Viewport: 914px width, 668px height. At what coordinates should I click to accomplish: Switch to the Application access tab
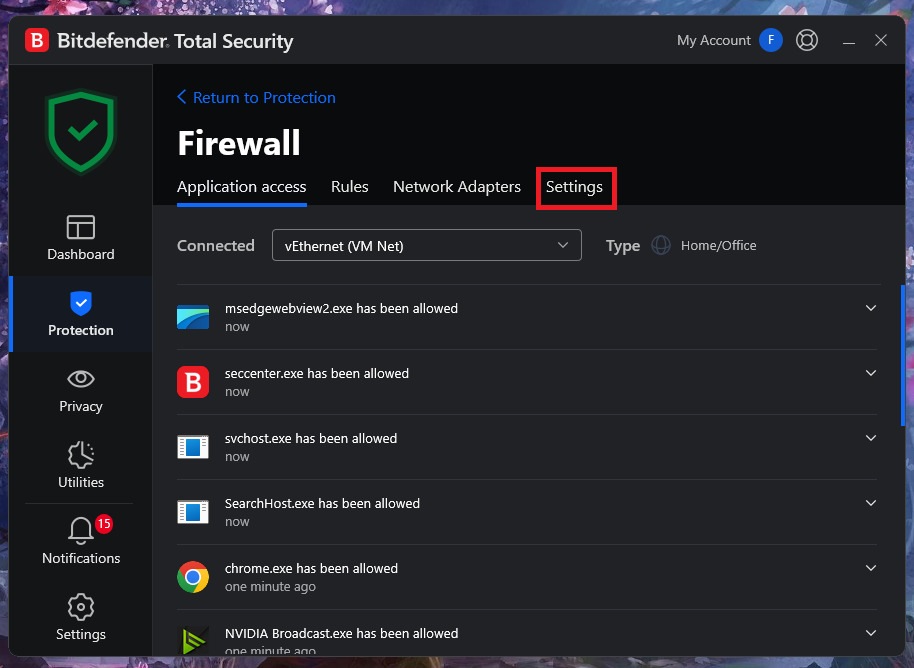242,187
